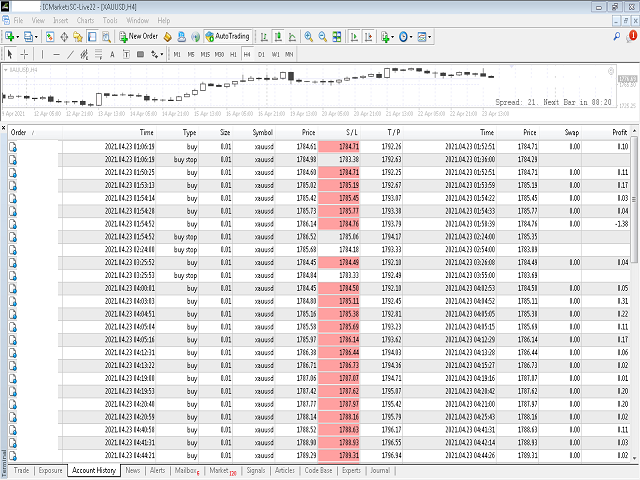Screen dimensions: 640x480
Task: Select the trendline tool
Action: click(70, 54)
